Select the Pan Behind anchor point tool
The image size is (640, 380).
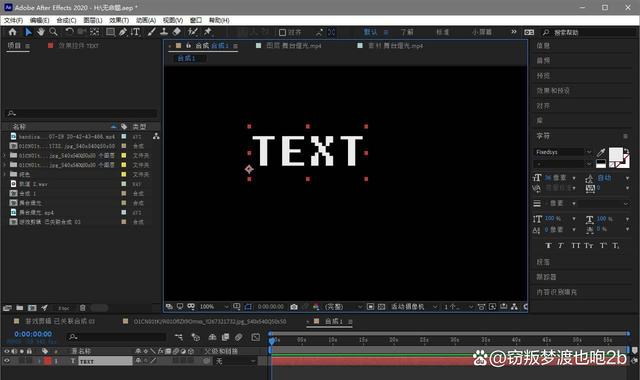pyautogui.click(x=94, y=32)
